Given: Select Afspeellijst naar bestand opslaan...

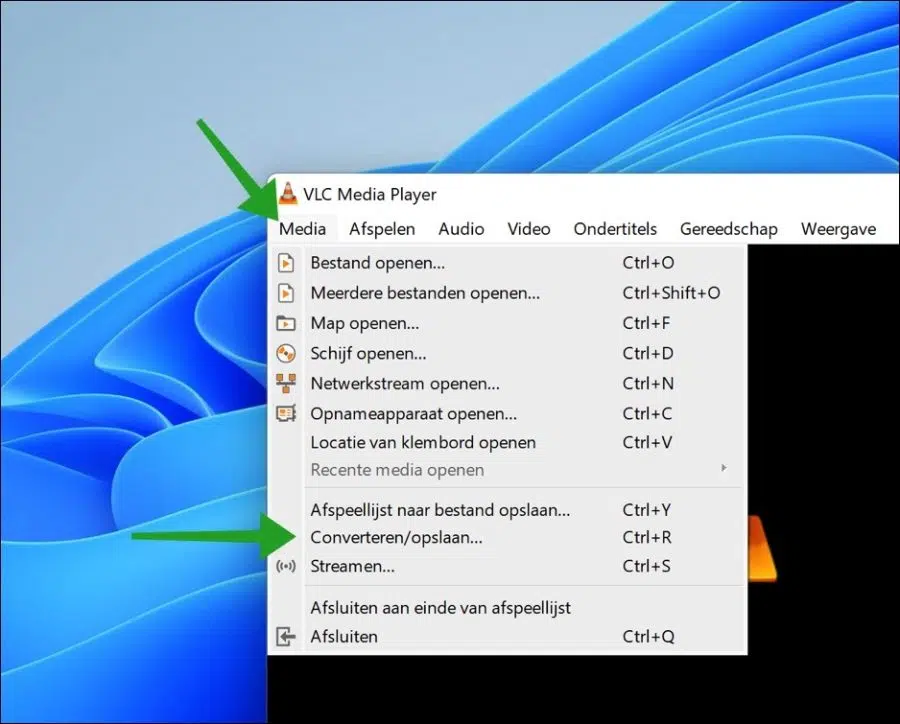Looking at the screenshot, I should click(x=507, y=510).
